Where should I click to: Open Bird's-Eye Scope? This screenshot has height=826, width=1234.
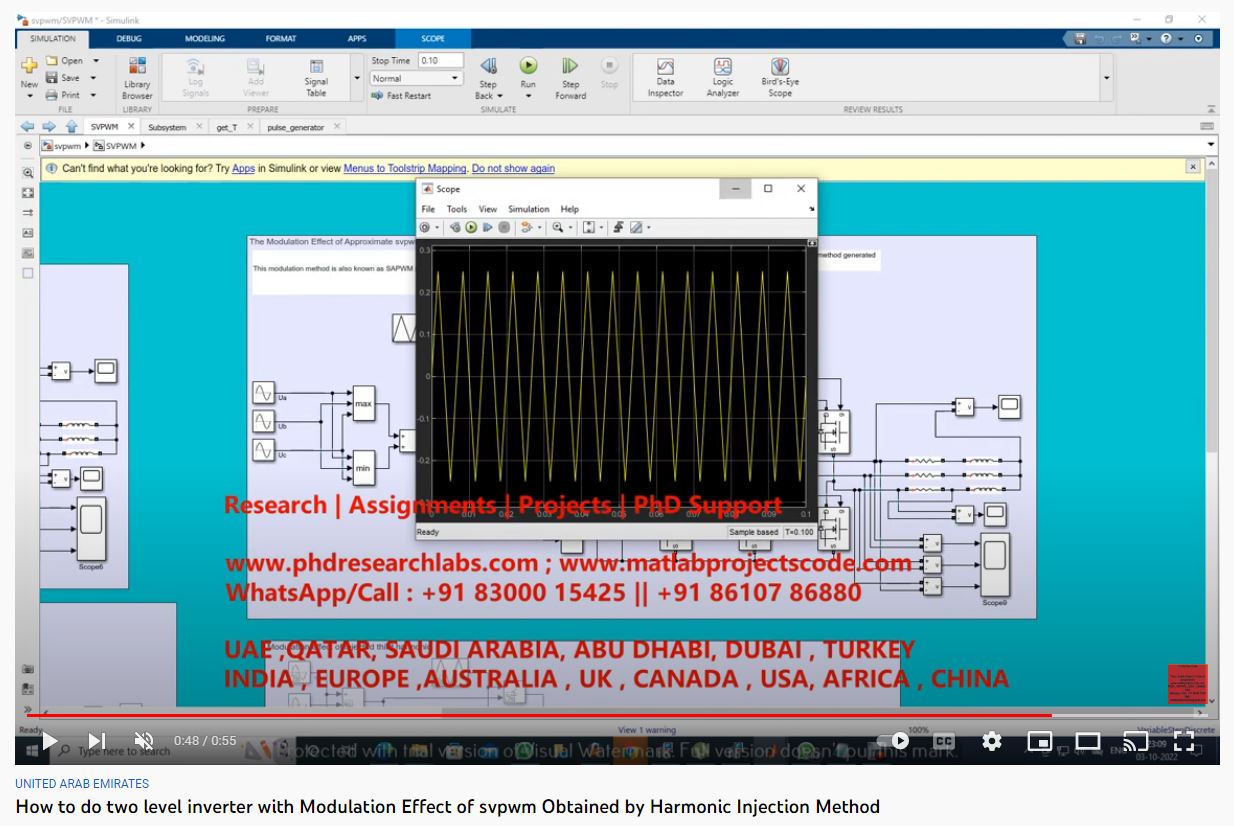click(780, 76)
